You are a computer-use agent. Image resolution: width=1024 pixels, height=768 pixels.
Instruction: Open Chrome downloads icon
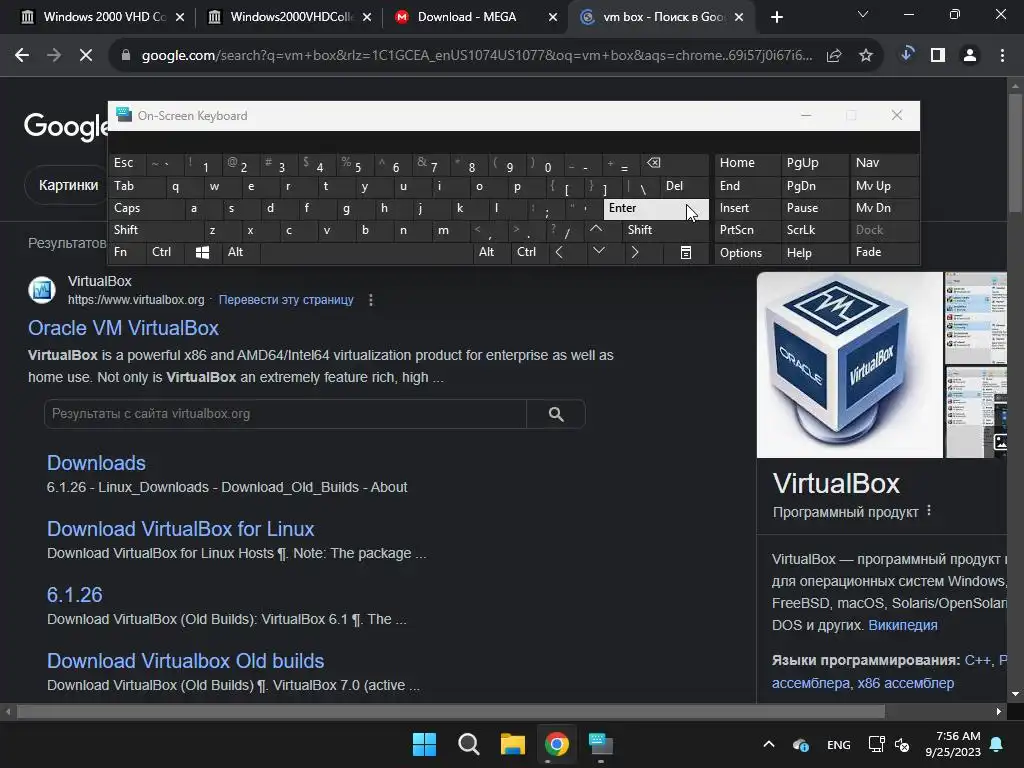click(x=906, y=55)
